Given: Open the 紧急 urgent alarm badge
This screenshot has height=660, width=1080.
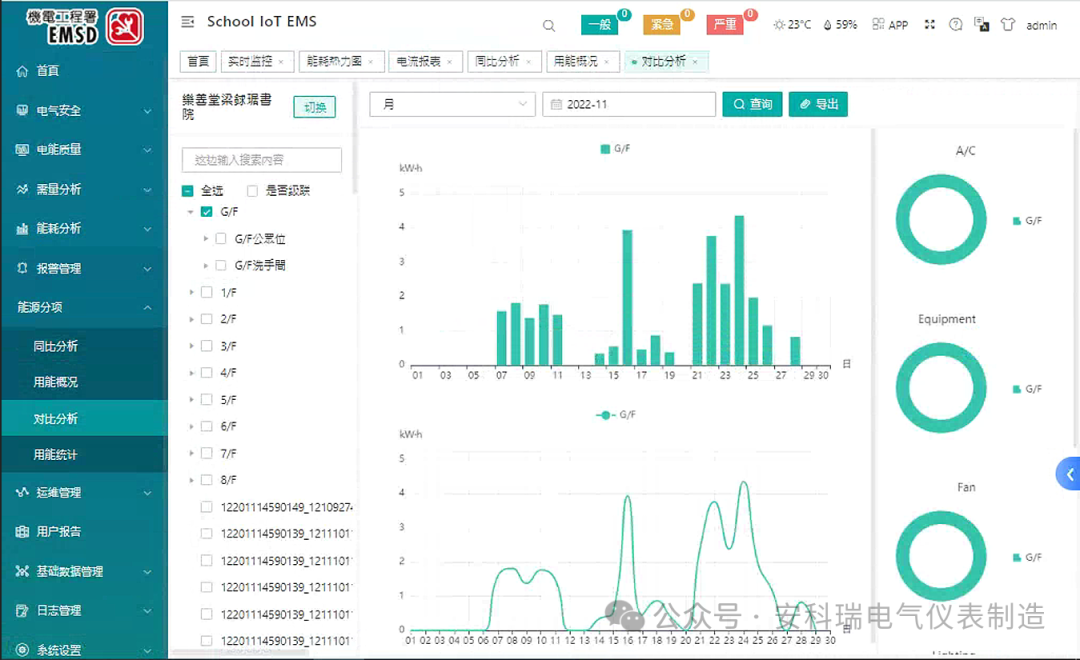Looking at the screenshot, I should pyautogui.click(x=662, y=25).
